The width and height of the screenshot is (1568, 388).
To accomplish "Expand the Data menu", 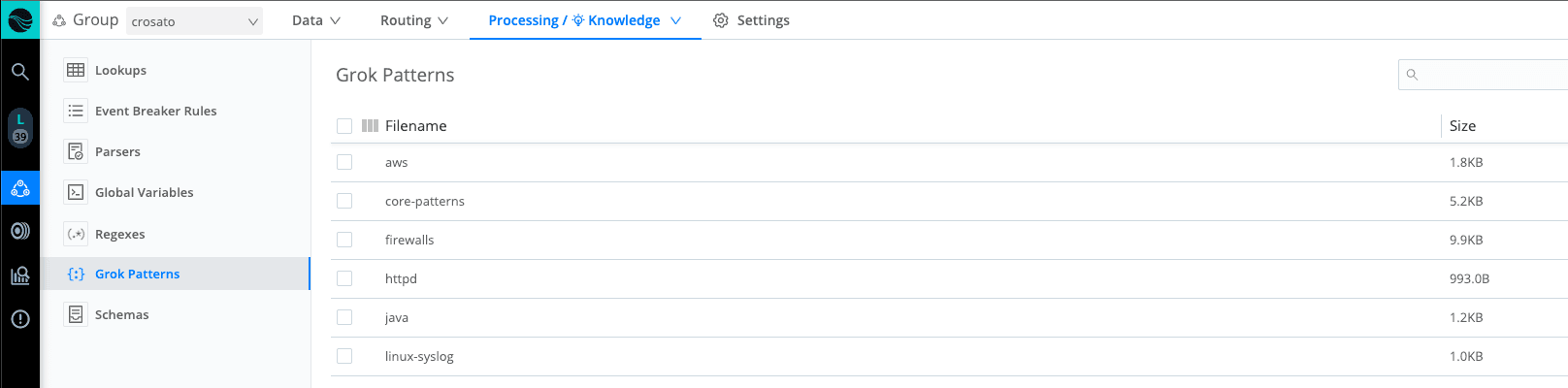I will (x=316, y=20).
